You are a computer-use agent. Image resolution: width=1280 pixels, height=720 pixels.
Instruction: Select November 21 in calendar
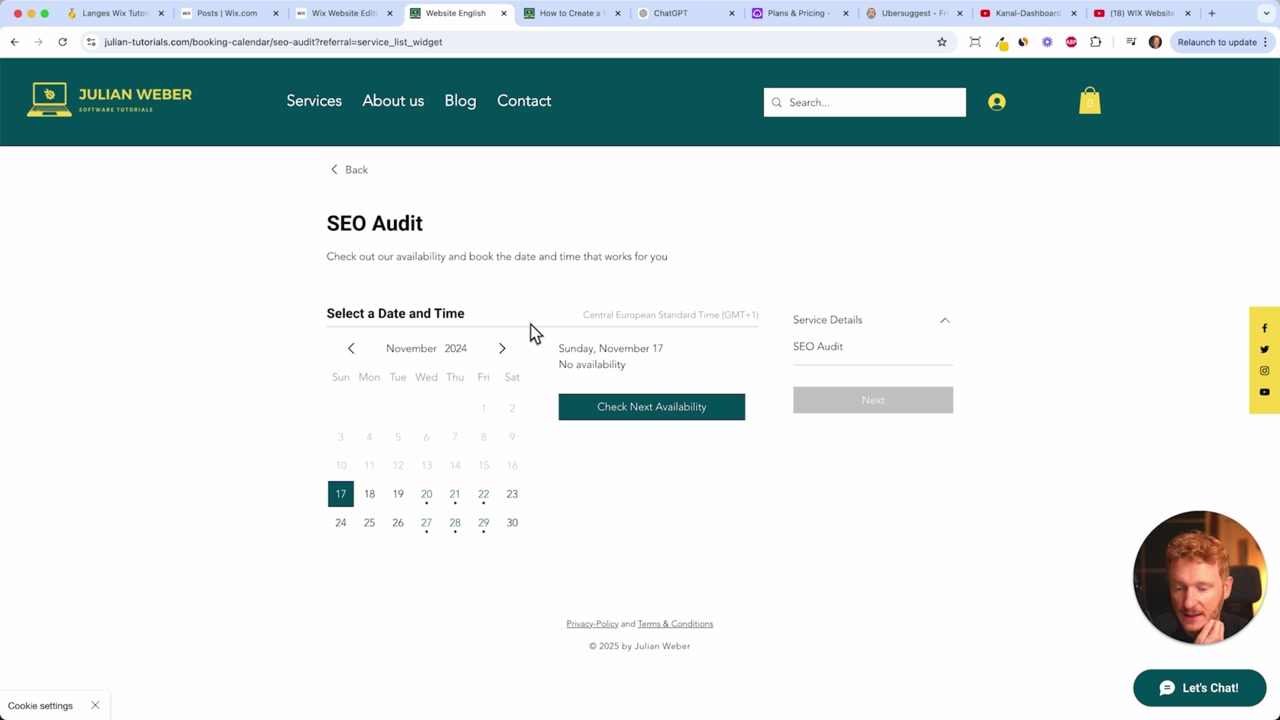pos(455,494)
